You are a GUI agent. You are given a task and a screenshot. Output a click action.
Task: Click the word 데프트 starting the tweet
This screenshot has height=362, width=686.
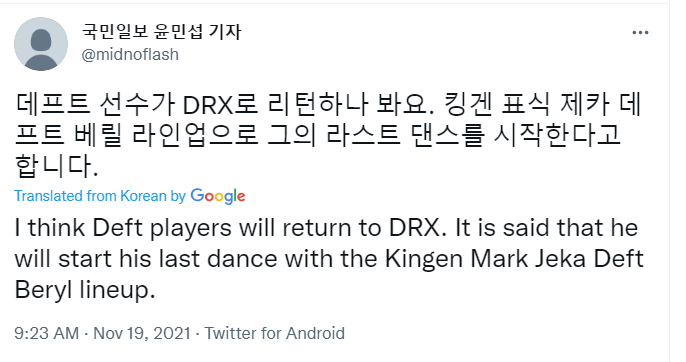[52, 105]
